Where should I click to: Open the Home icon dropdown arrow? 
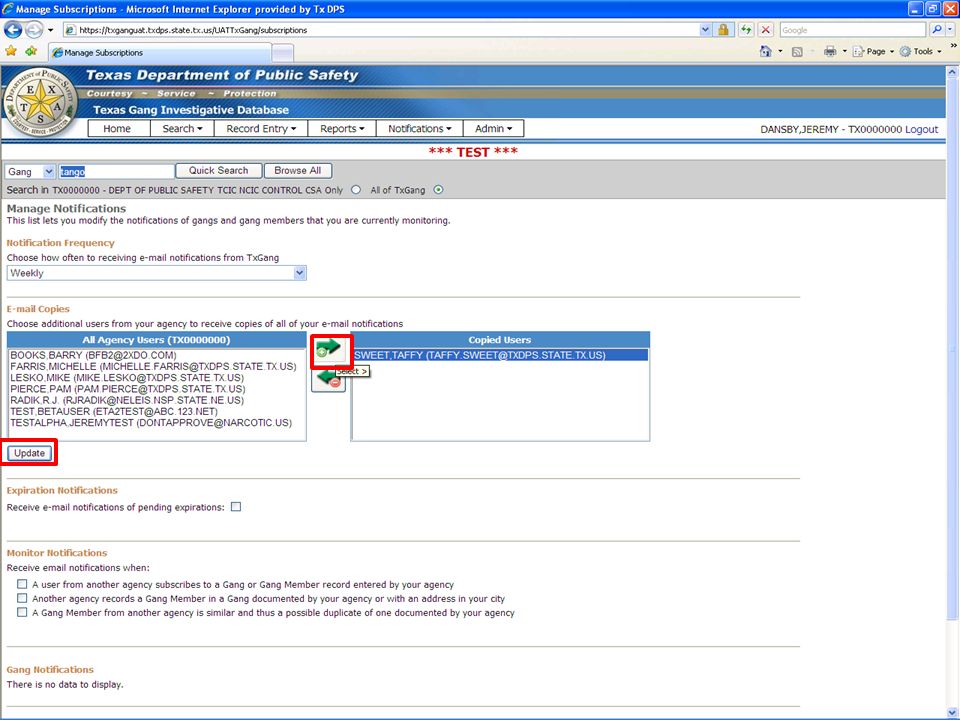pos(780,51)
